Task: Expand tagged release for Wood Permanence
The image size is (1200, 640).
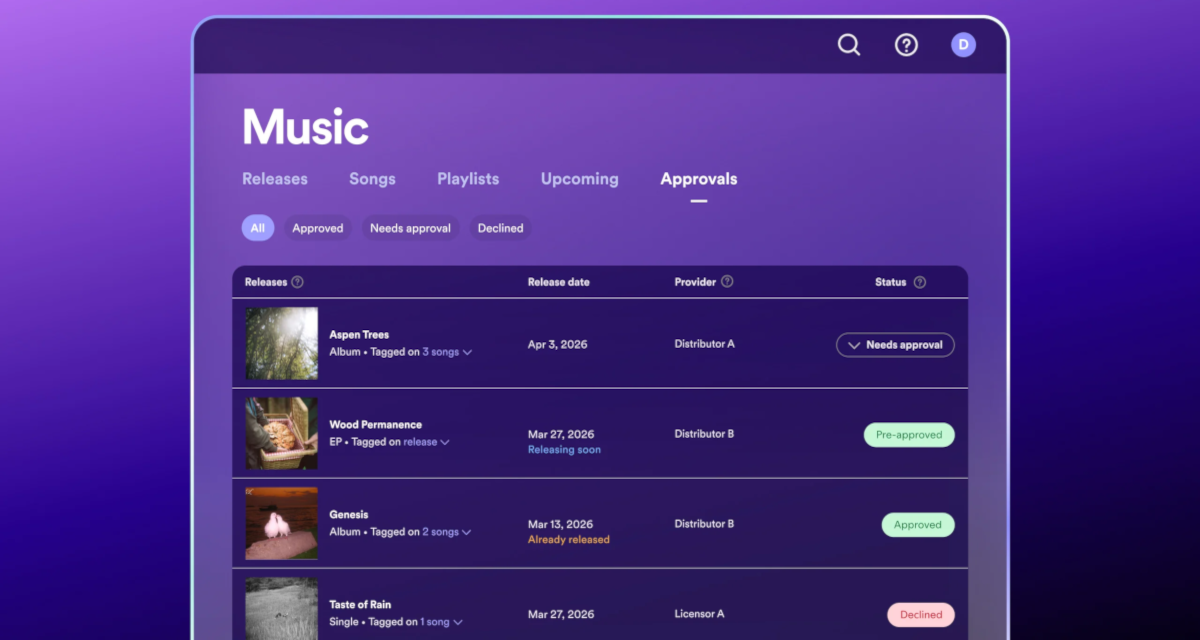Action: [426, 442]
